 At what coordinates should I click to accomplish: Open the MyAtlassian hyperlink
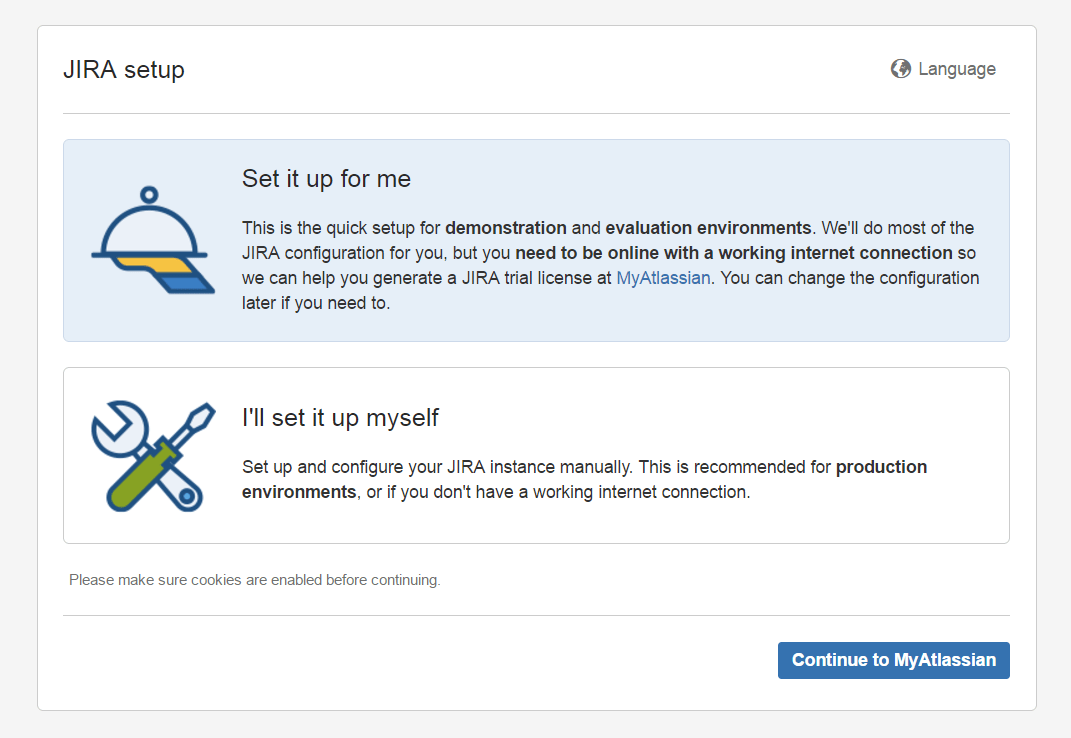663,278
